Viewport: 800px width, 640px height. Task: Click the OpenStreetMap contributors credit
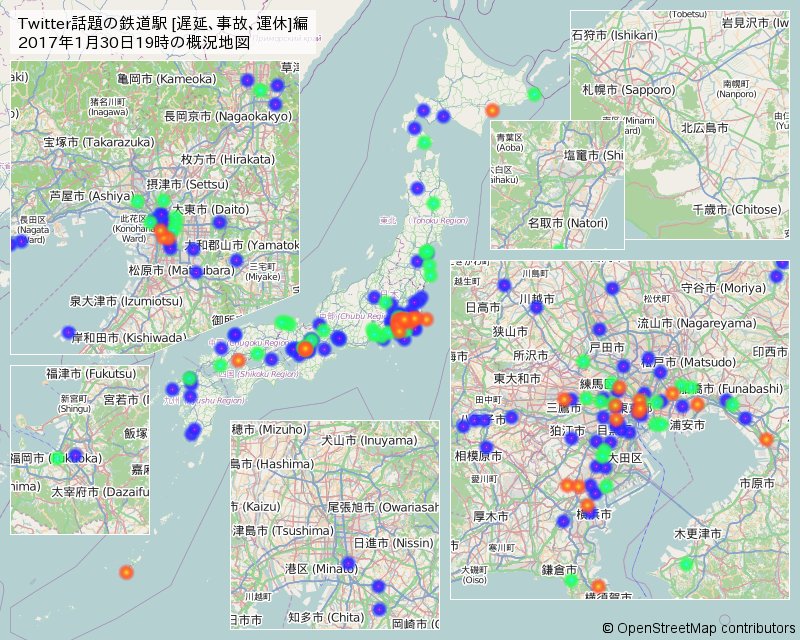coord(698,628)
